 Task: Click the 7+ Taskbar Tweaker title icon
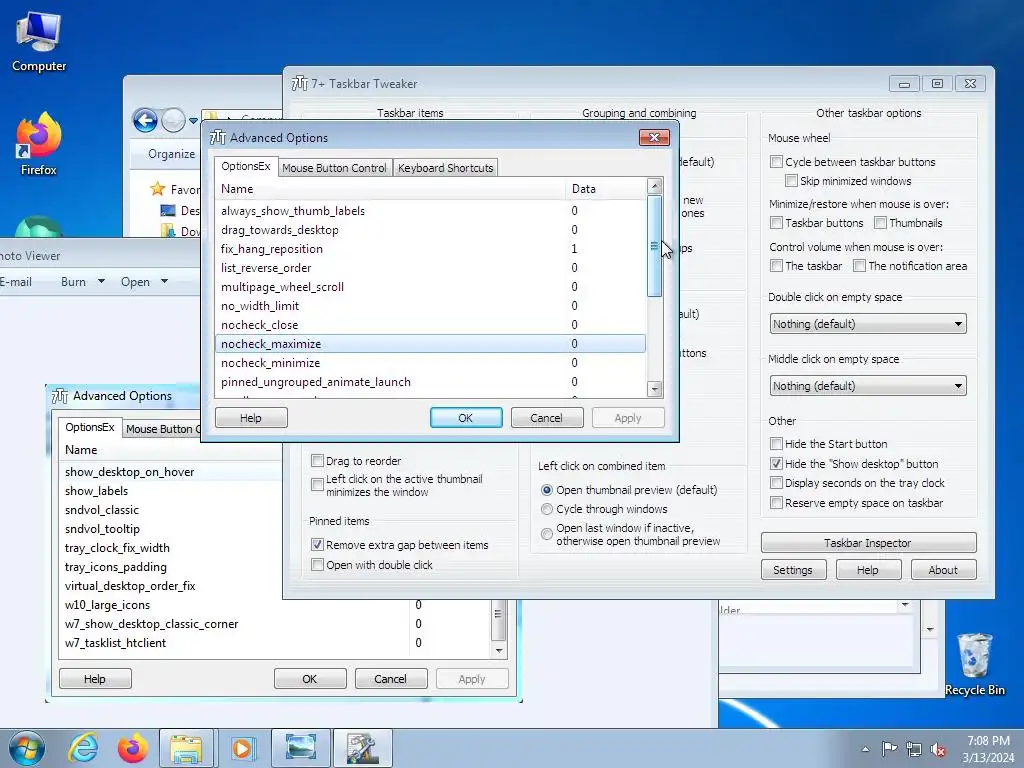coord(299,84)
